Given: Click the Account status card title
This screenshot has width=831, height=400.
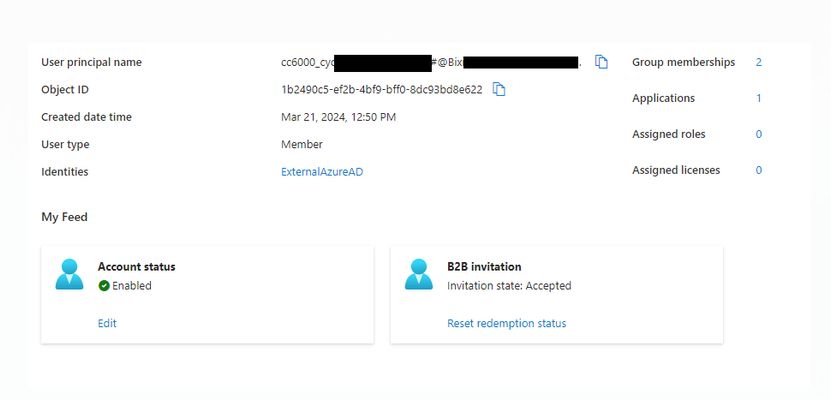Looking at the screenshot, I should [x=137, y=266].
